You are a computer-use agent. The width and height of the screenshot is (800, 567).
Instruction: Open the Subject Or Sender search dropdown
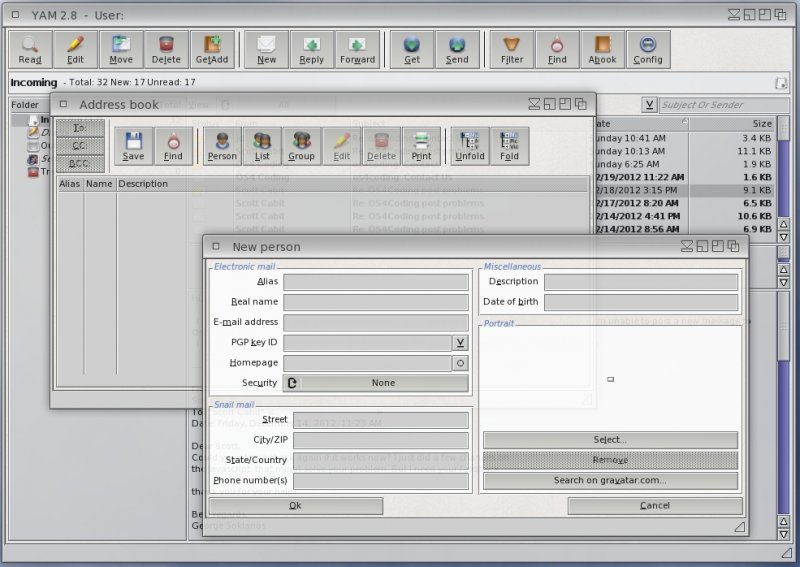[649, 105]
